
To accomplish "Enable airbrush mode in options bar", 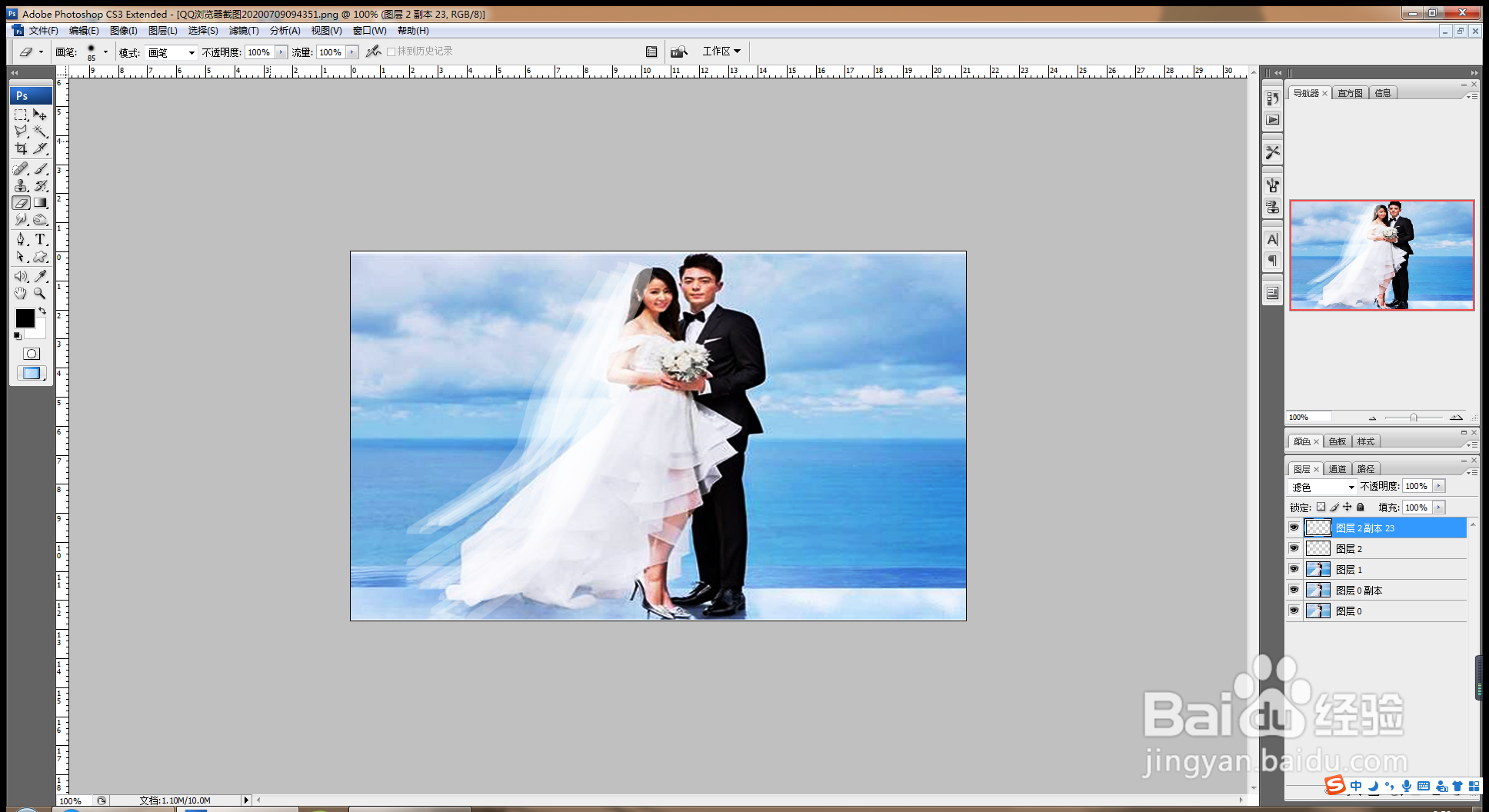I will point(374,52).
